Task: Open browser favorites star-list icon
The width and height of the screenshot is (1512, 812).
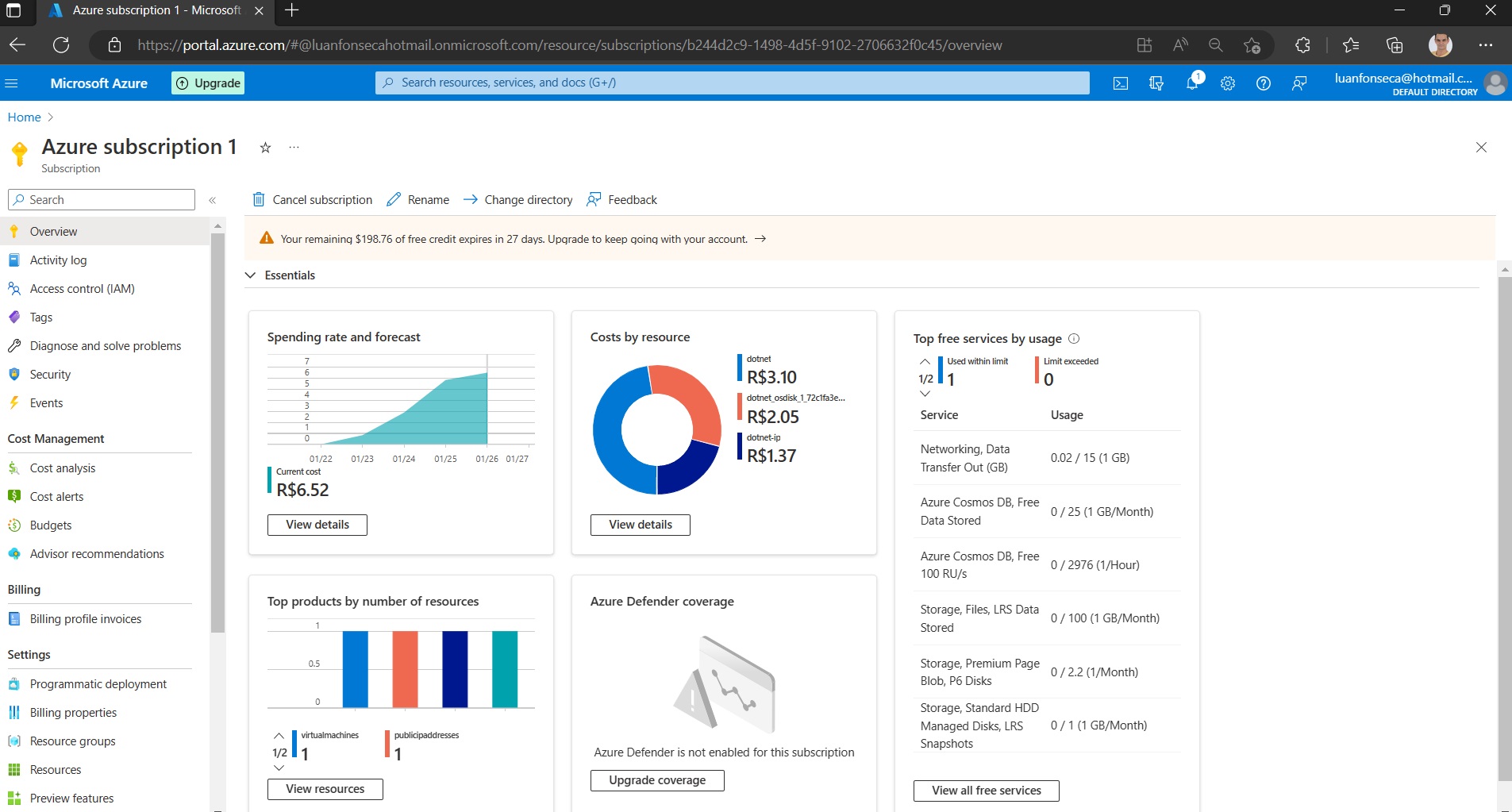Action: (x=1351, y=45)
